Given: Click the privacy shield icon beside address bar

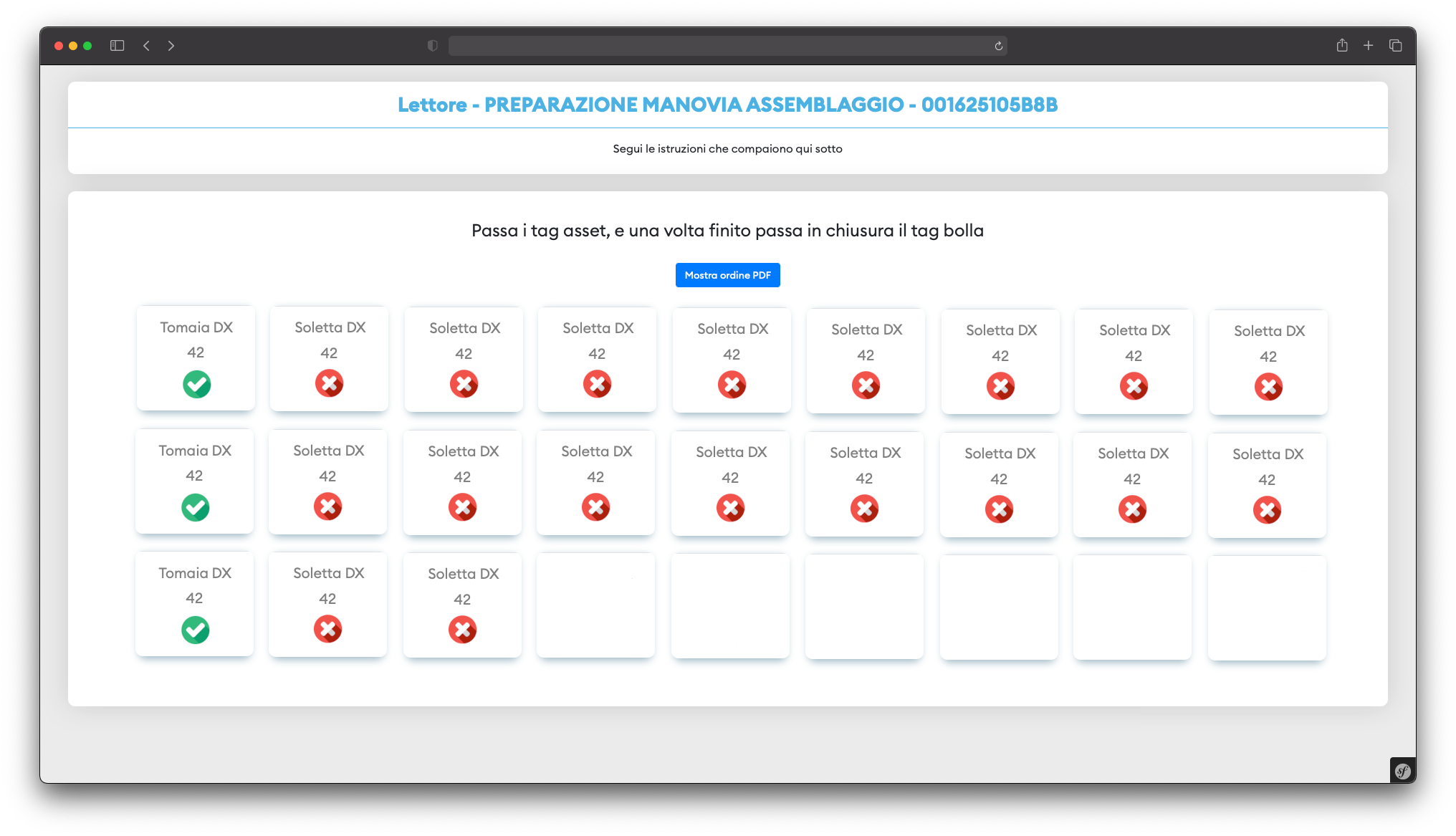Looking at the screenshot, I should 432,46.
